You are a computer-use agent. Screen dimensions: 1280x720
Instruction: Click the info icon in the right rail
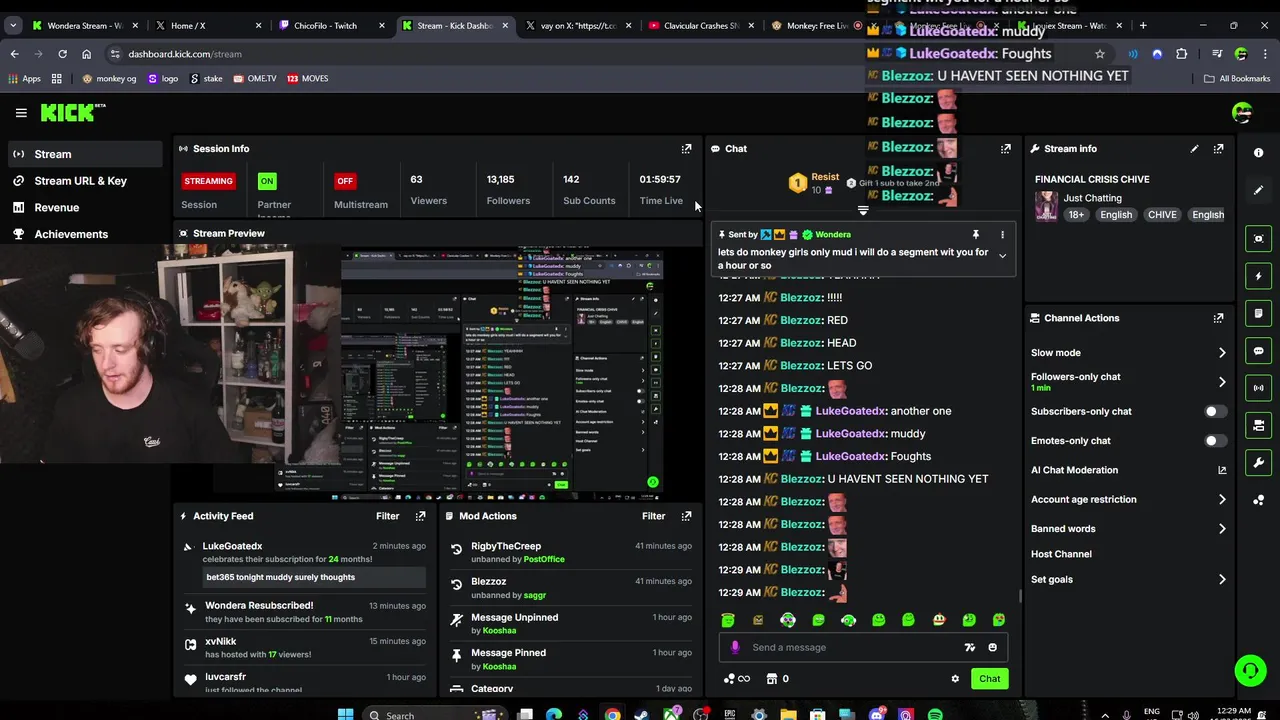click(1259, 153)
